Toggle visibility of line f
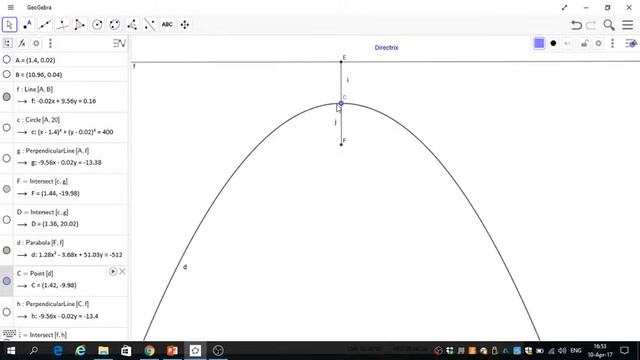Viewport: 640px width, 360px height. [7, 97]
